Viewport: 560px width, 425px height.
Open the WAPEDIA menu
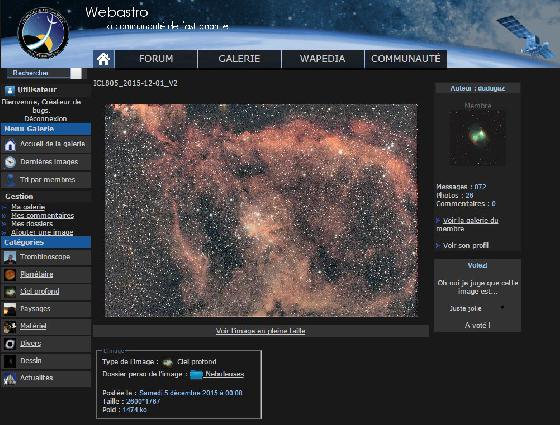point(322,59)
